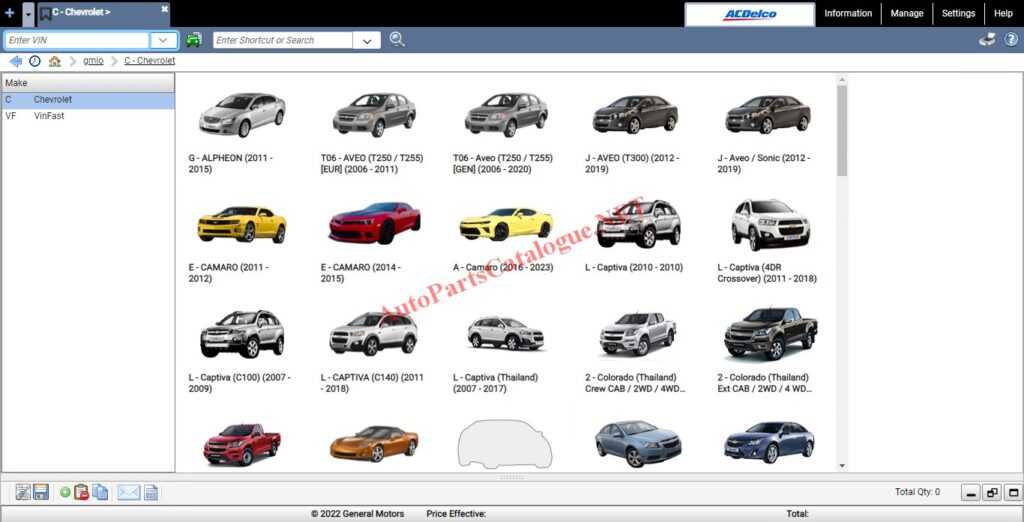
Task: Click the print icon
Action: coord(987,39)
